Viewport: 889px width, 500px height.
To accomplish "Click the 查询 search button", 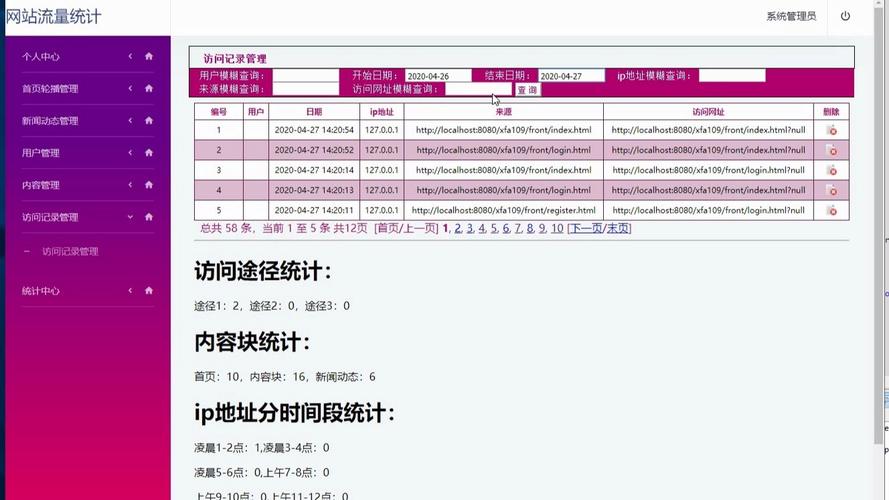I will click(x=527, y=90).
